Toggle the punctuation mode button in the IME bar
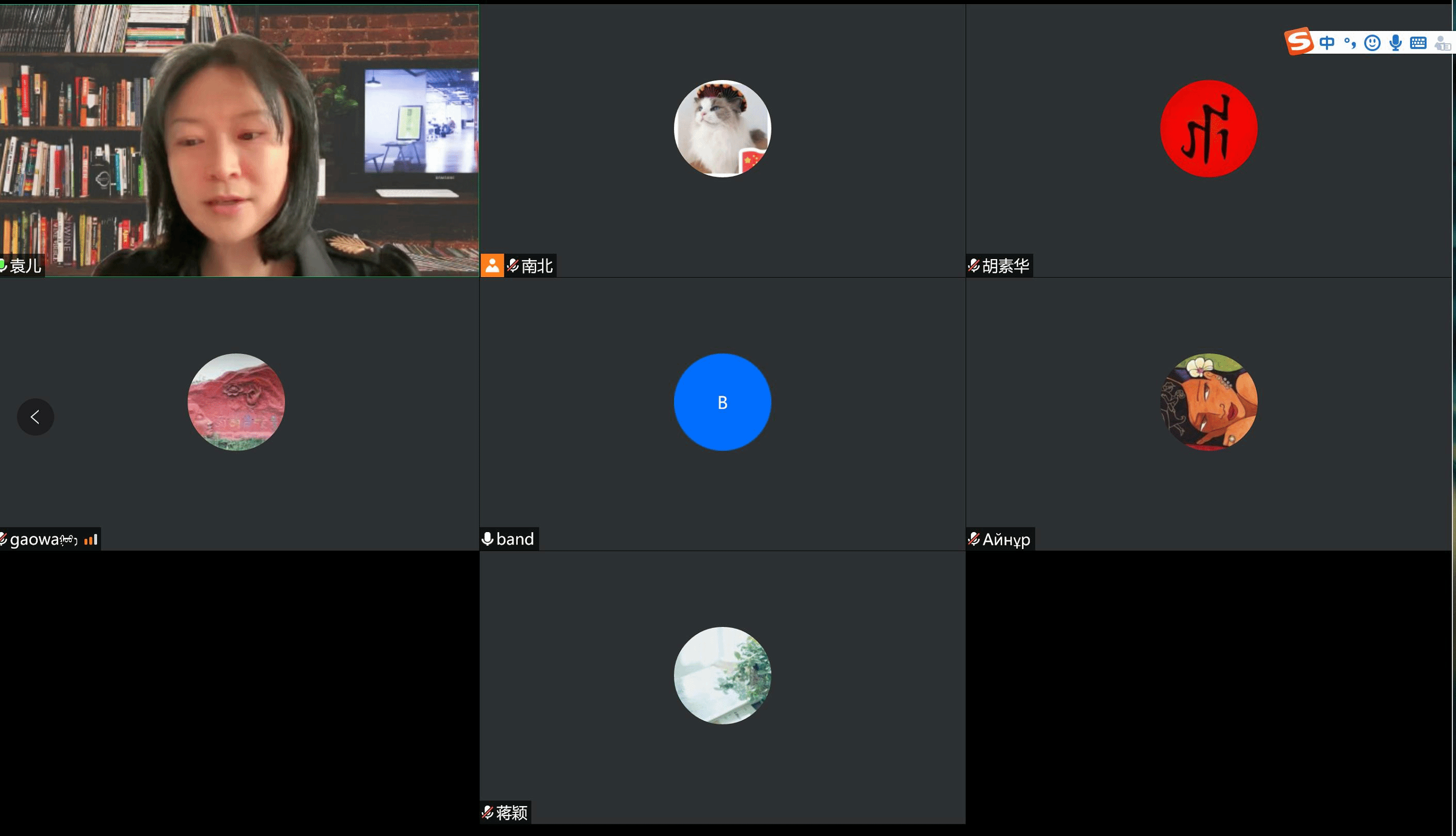Image resolution: width=1456 pixels, height=836 pixels. click(1350, 43)
